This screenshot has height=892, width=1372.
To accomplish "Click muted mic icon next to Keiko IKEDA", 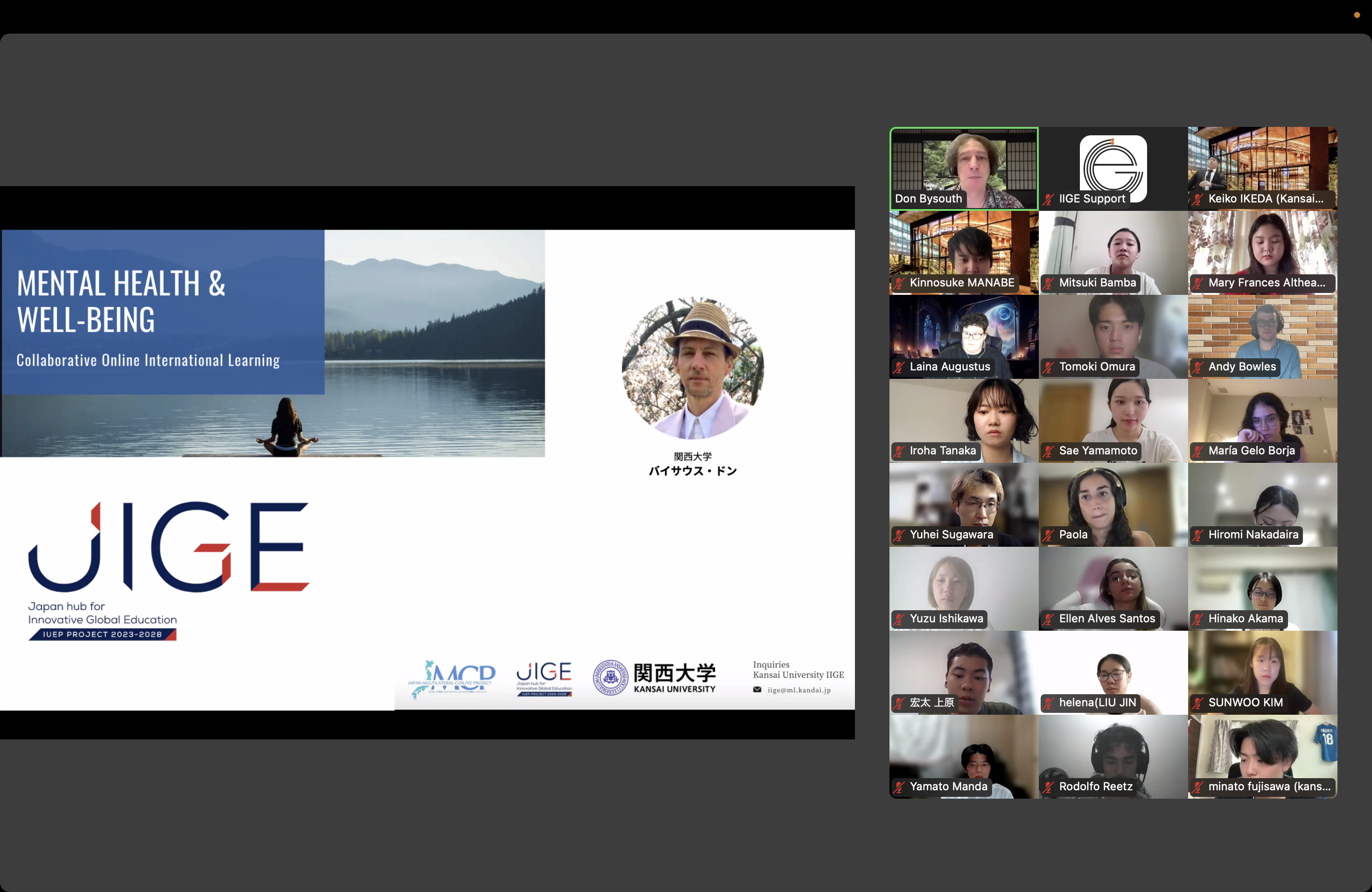I will pos(1198,199).
